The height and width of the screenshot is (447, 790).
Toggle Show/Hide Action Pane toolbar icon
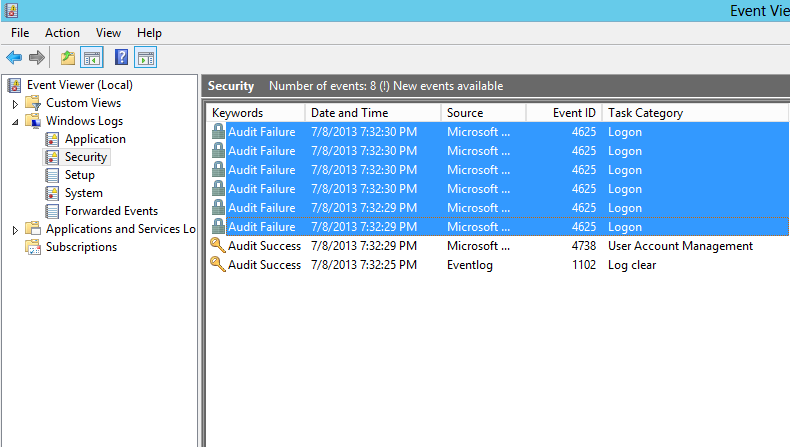click(146, 57)
